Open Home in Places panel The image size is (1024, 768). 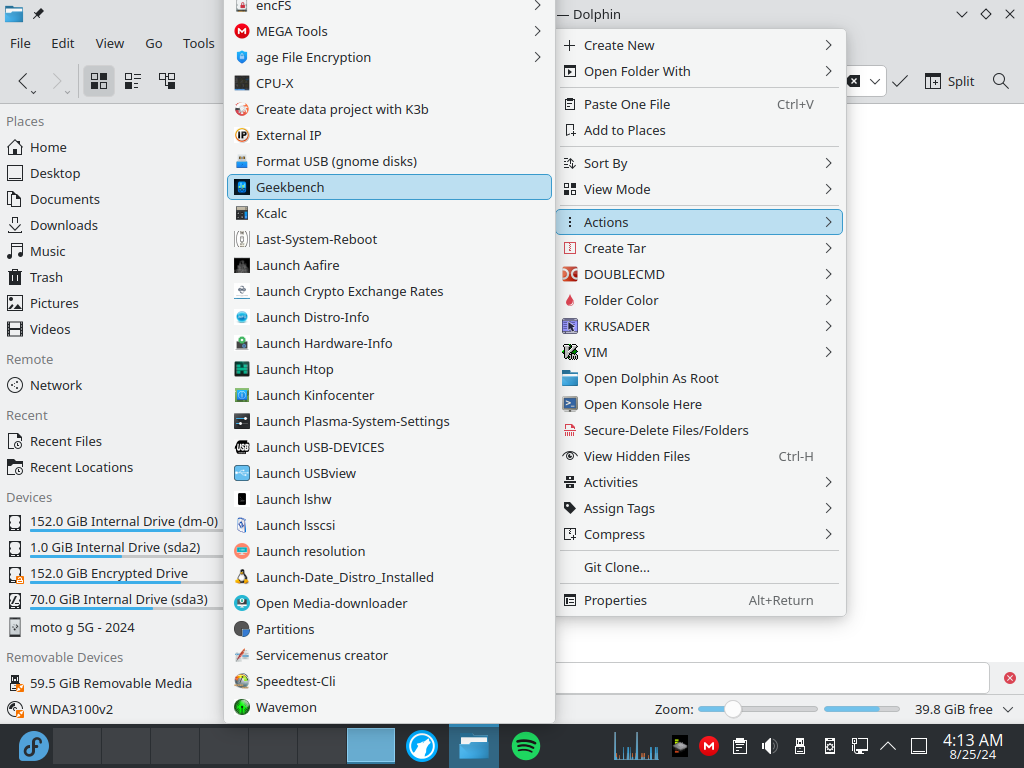tap(112, 148)
